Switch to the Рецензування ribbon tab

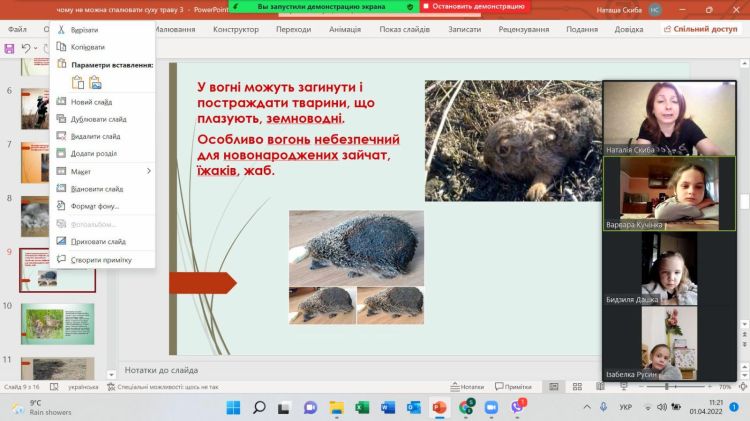(524, 29)
